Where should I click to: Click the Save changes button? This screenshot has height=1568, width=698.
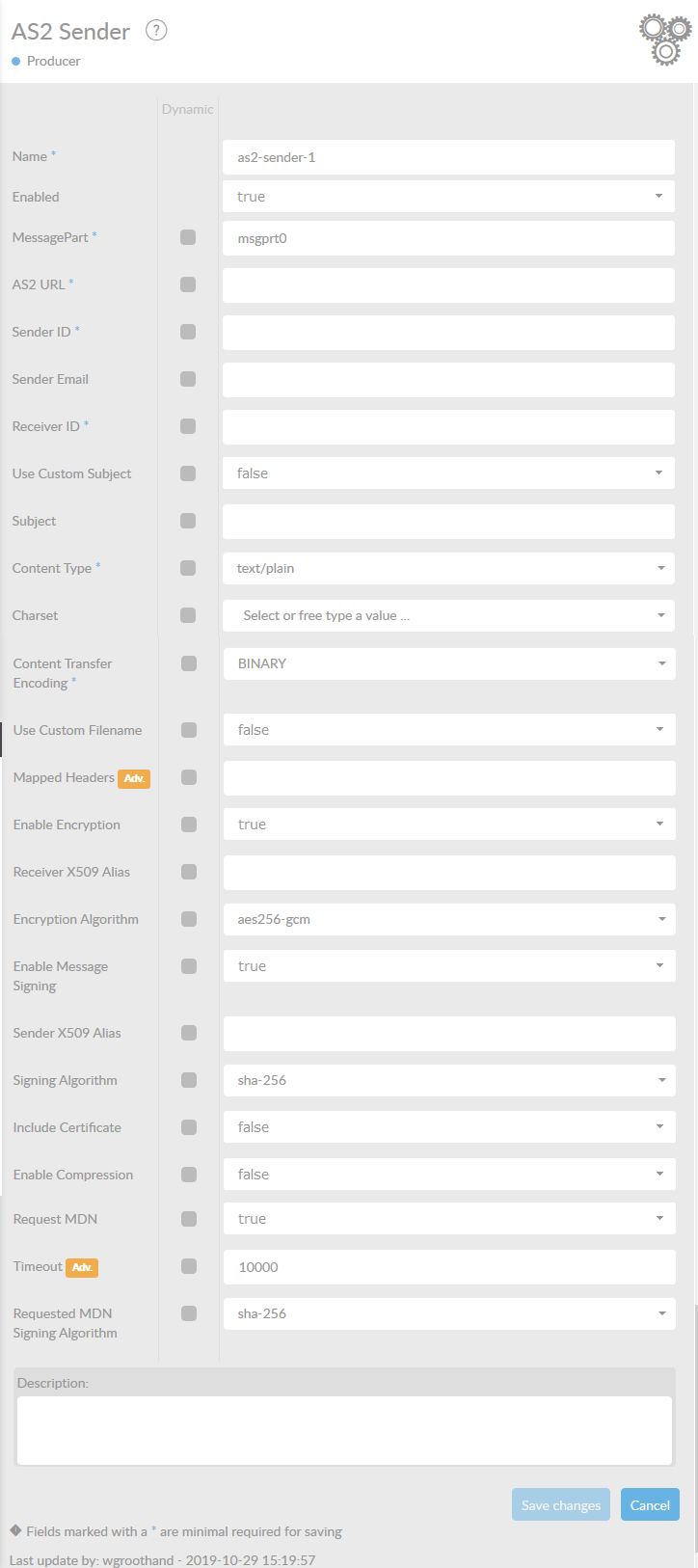click(x=560, y=1505)
